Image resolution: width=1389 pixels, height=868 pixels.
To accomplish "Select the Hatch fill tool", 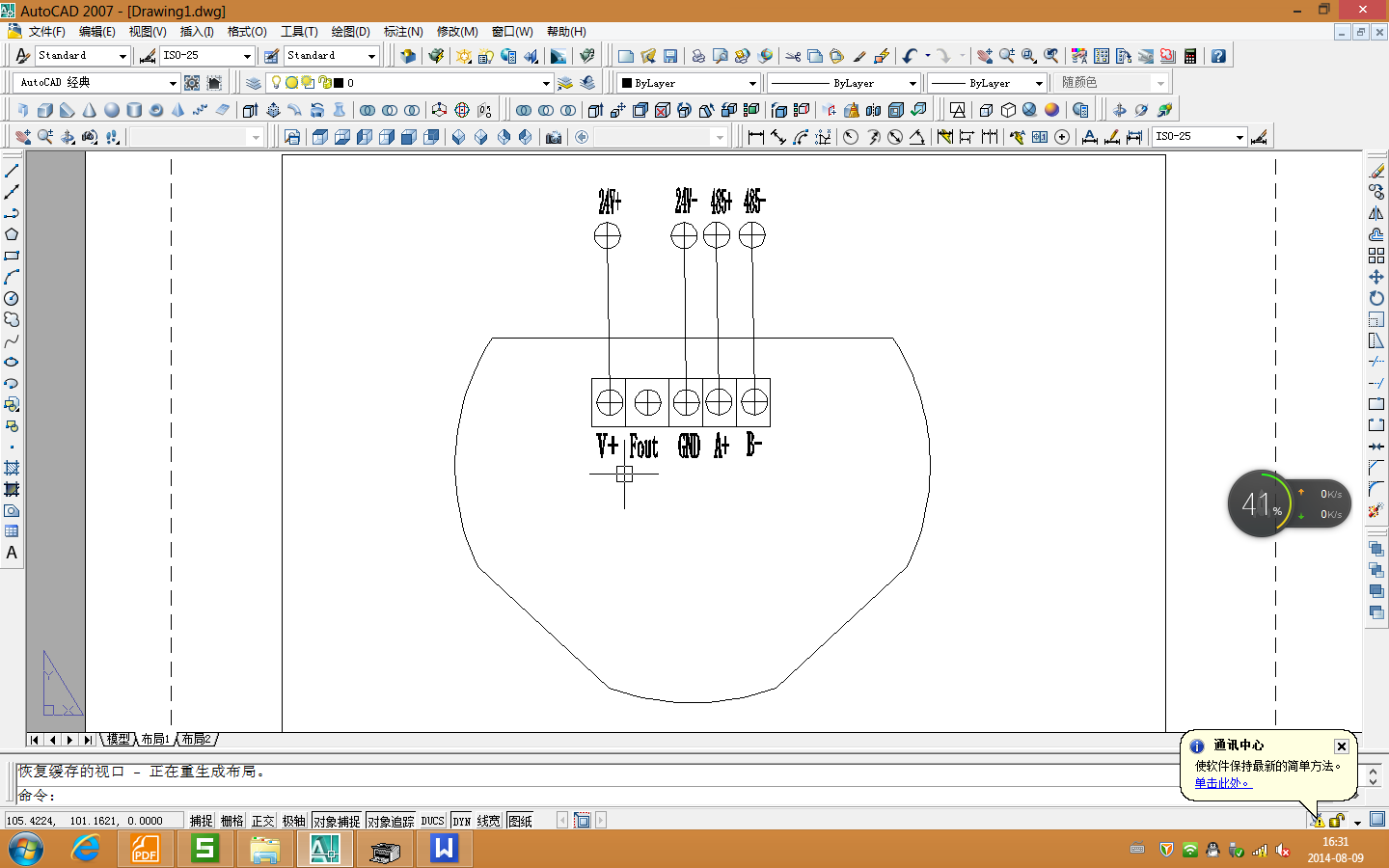I will (x=12, y=468).
